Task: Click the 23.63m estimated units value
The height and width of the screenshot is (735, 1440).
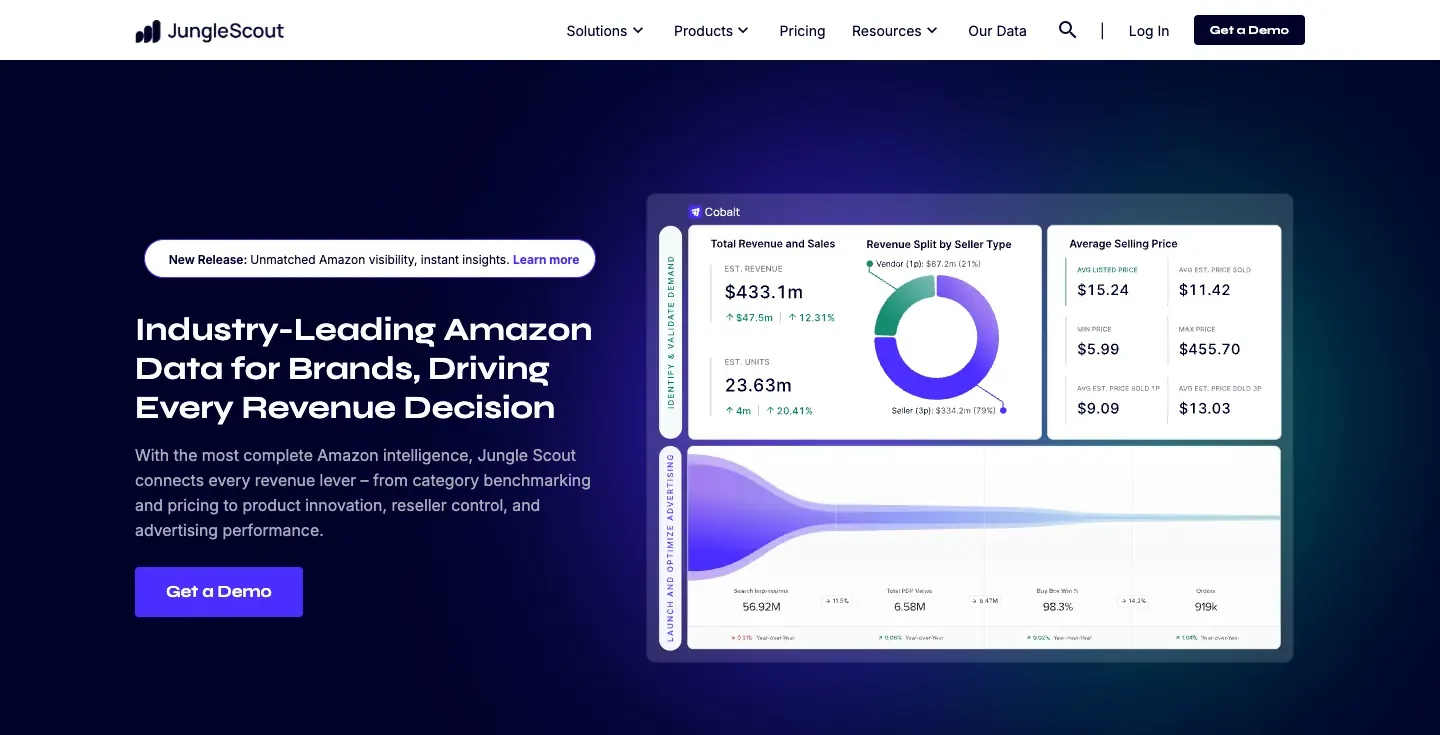Action: (758, 385)
